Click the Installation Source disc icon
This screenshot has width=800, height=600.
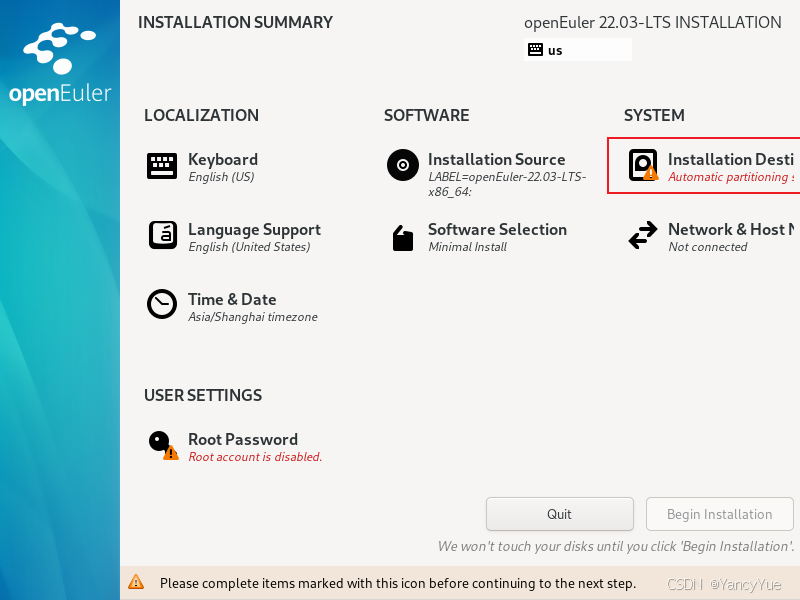click(x=402, y=165)
